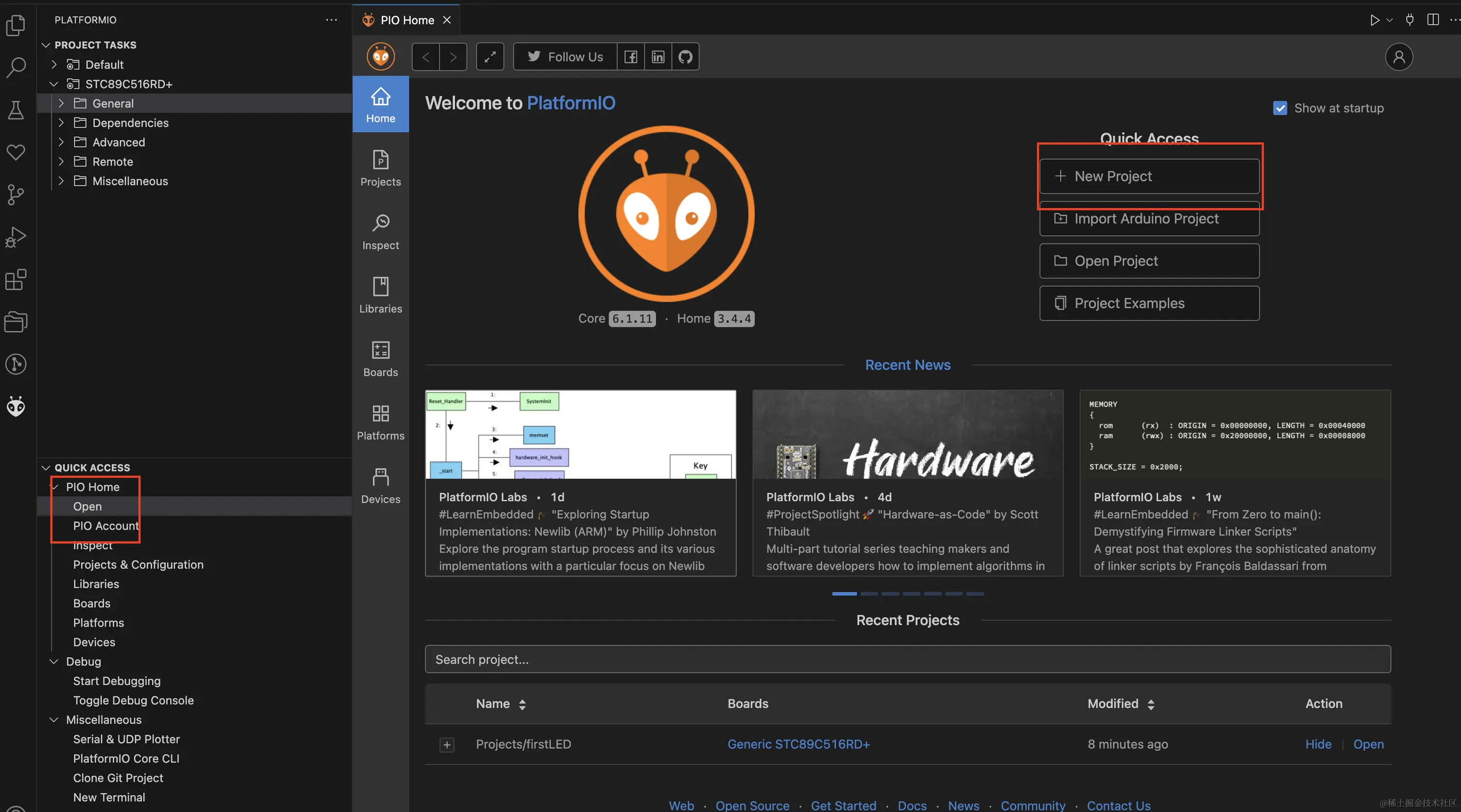Viewport: 1461px width, 812px height.
Task: Open Generic STC89C516RD+ board link
Action: point(798,744)
